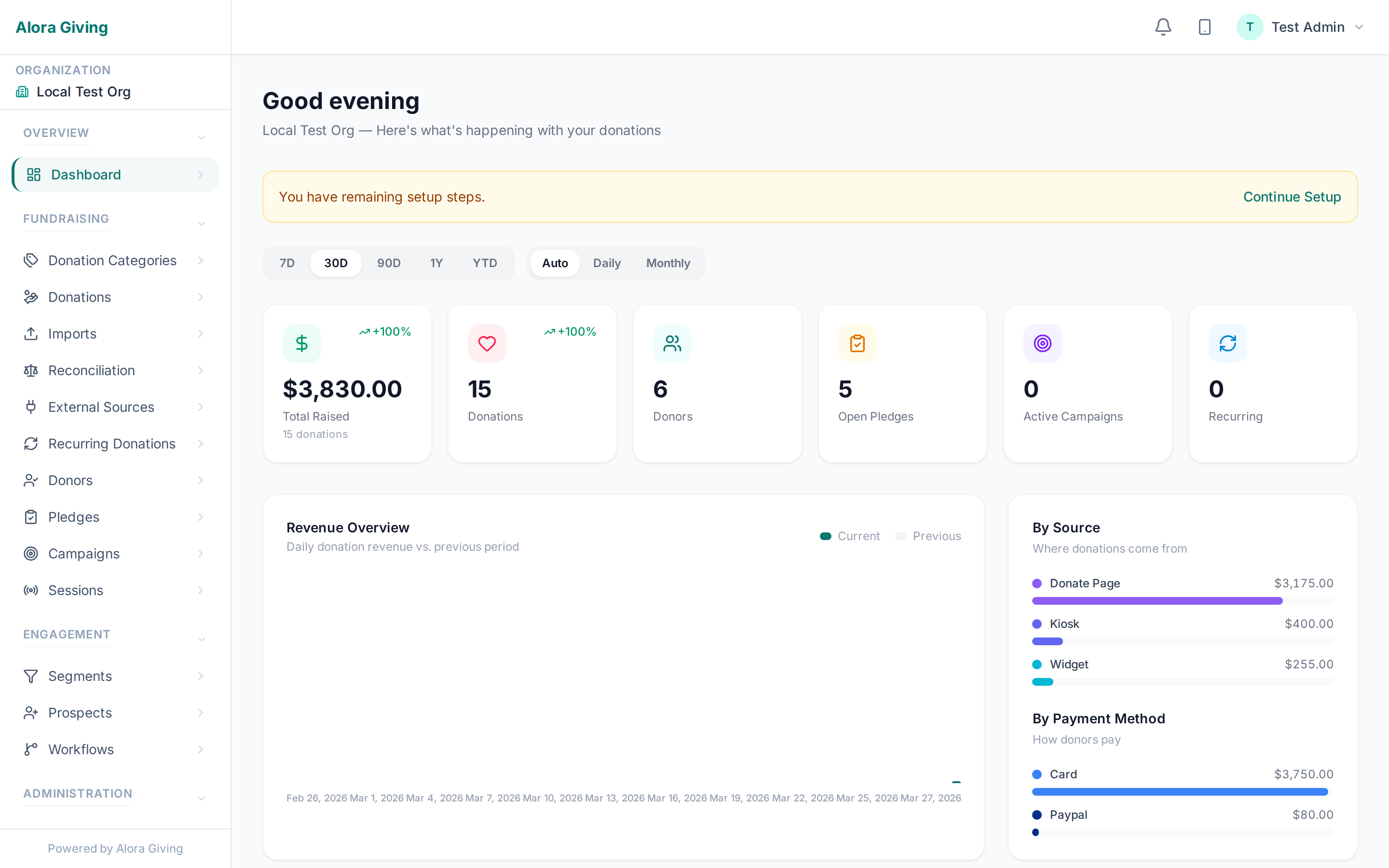The image size is (1389, 868).
Task: Select the YTD time range
Action: (484, 263)
